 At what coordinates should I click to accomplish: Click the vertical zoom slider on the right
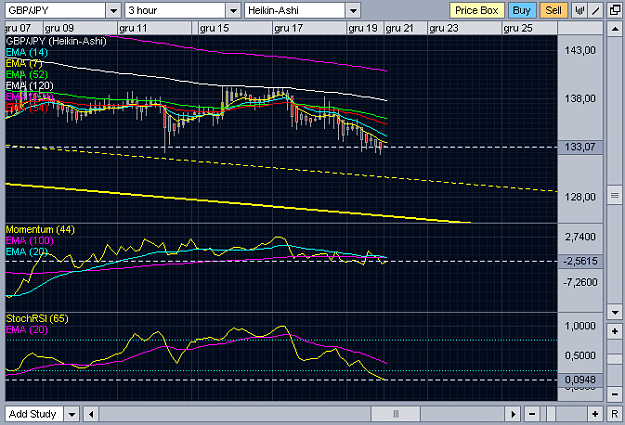click(x=615, y=358)
